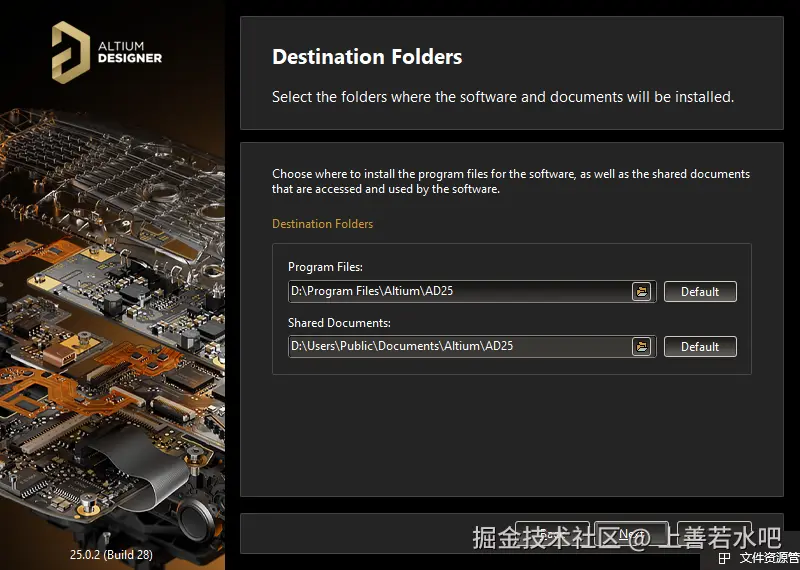Image resolution: width=800 pixels, height=570 pixels.
Task: Click the Altium Designer logo
Action: 107,52
